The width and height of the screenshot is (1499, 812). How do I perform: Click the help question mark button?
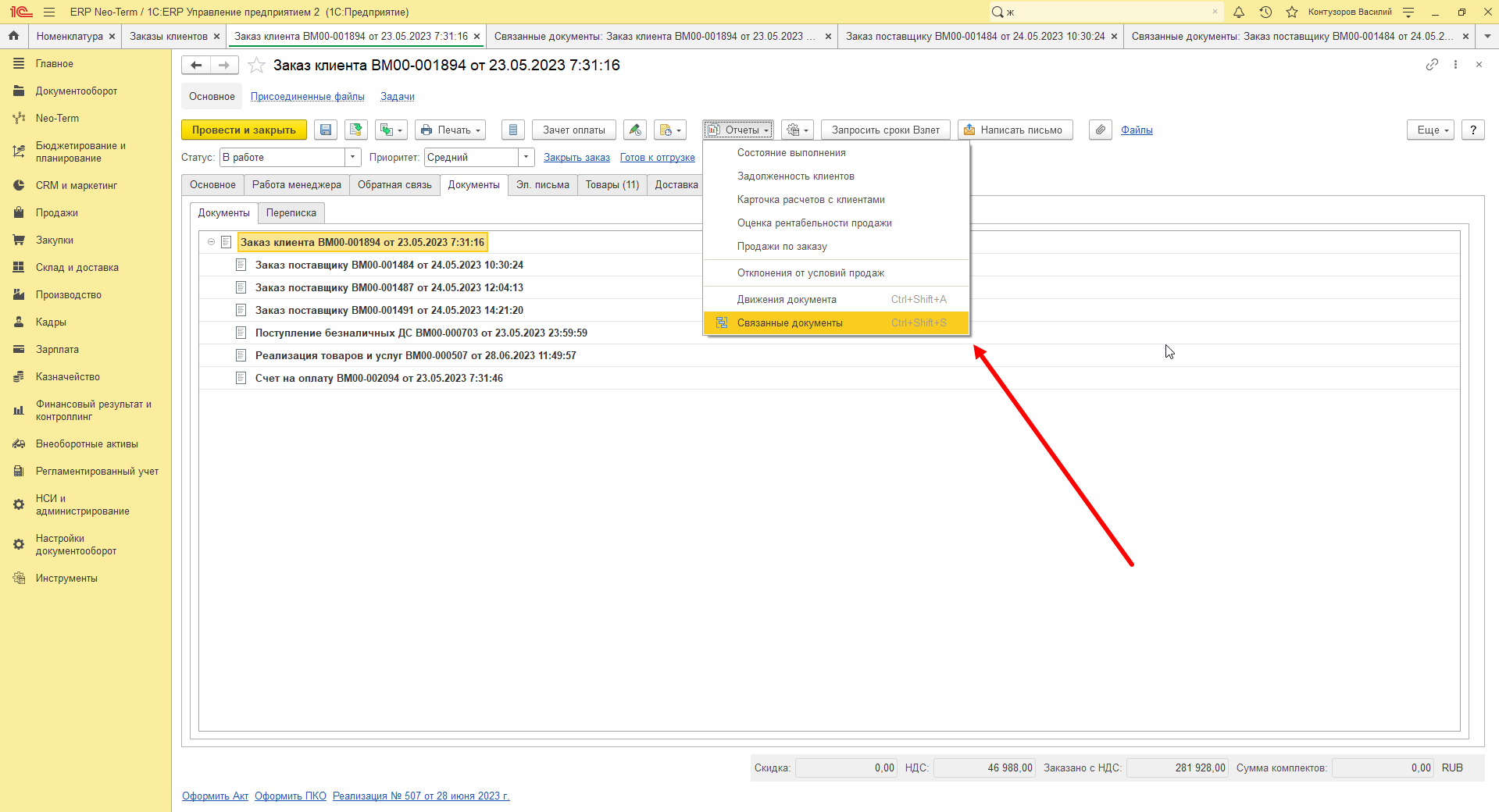point(1473,130)
